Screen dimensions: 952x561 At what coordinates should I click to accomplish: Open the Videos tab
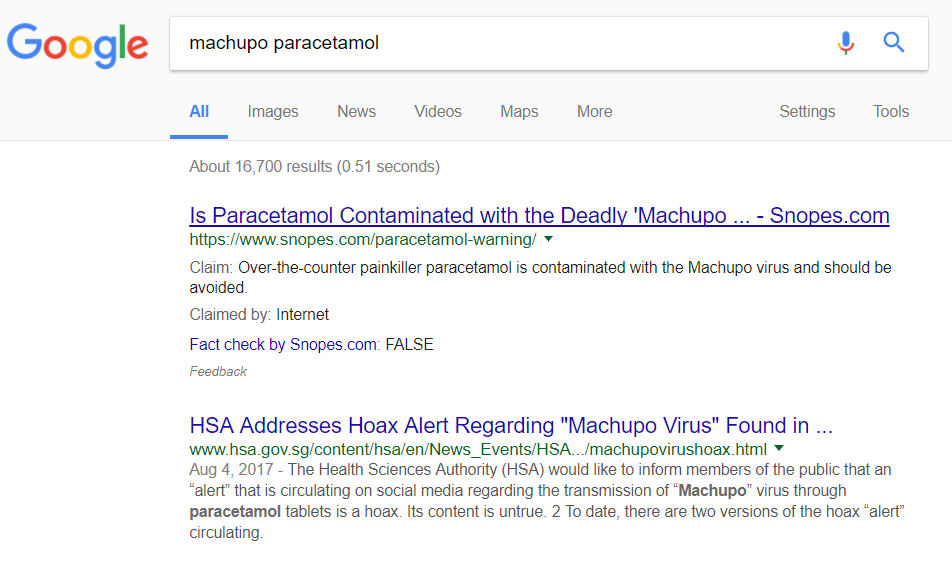438,112
